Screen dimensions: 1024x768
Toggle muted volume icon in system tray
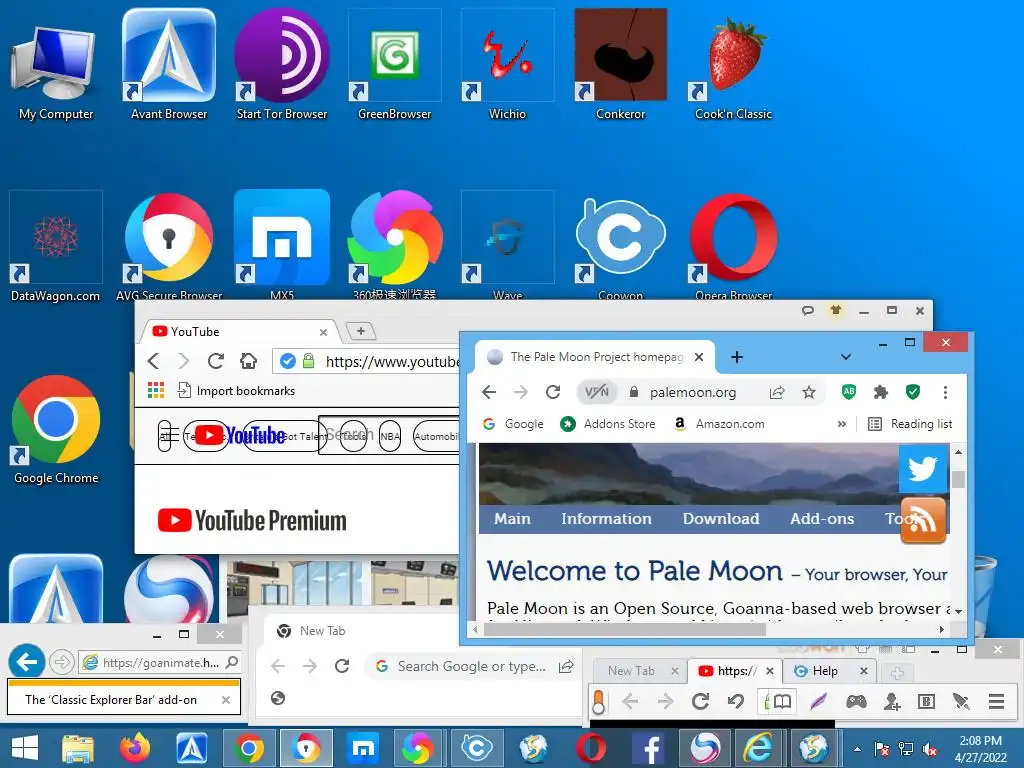[x=930, y=749]
